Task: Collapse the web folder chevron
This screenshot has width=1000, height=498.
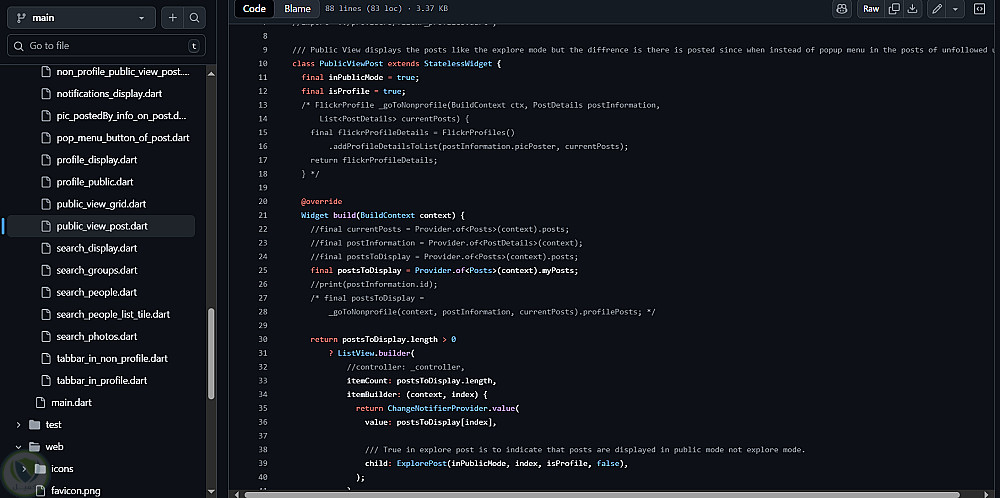Action: click(18, 447)
